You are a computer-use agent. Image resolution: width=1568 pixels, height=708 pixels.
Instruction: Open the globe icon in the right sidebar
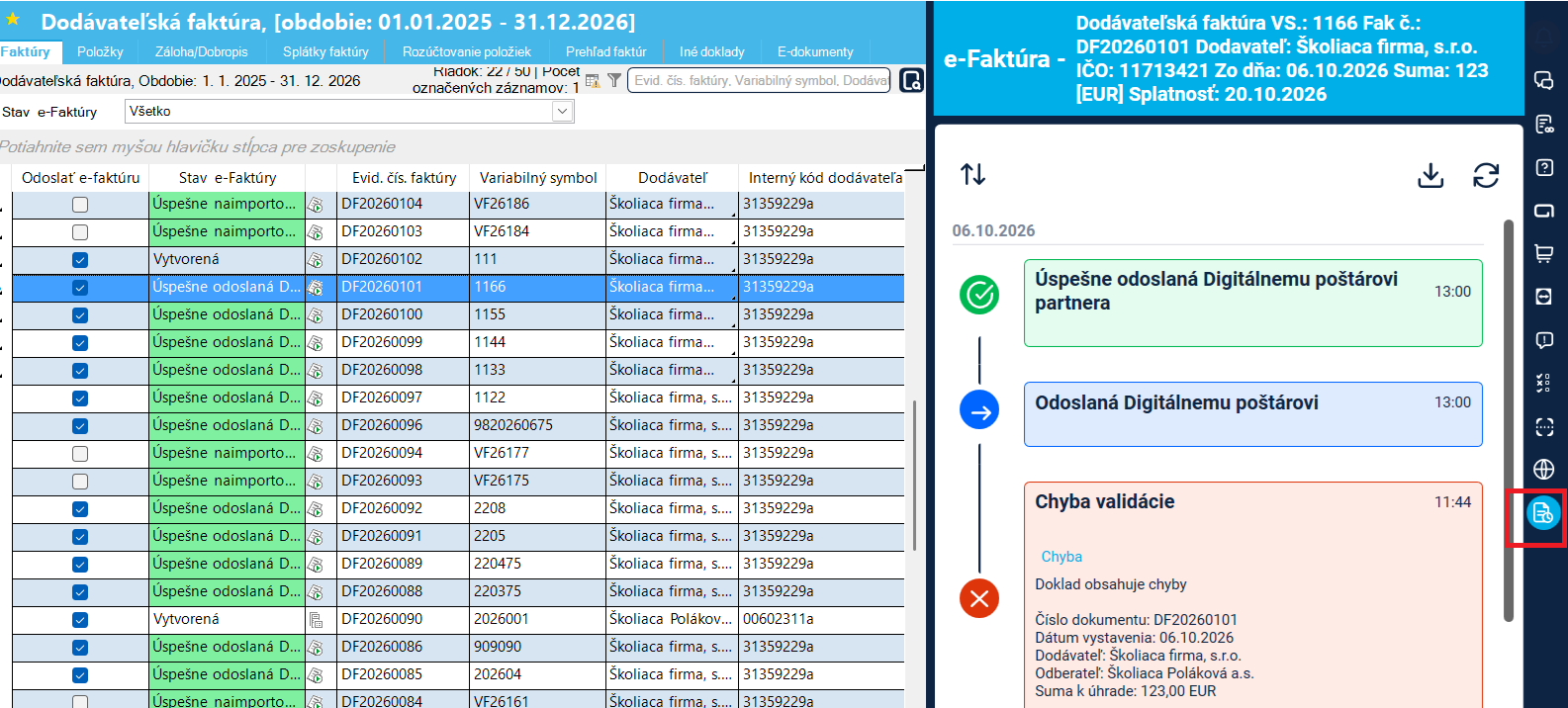point(1544,469)
